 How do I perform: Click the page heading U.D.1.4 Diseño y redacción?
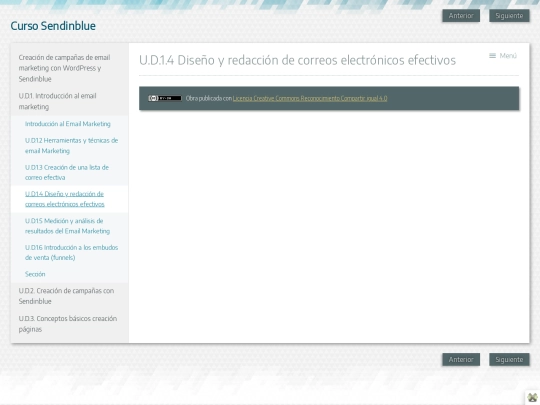point(298,60)
